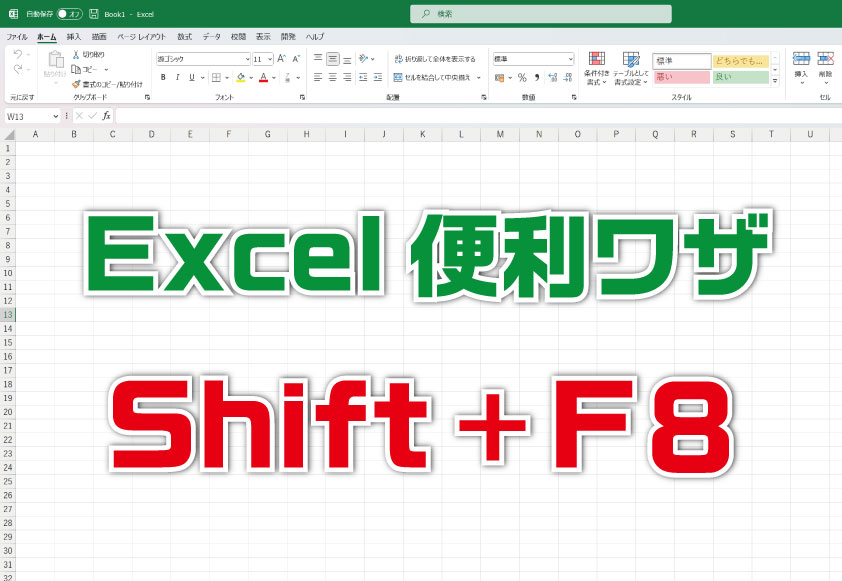Click the Borders grid icon
This screenshot has height=581, width=842.
pos(216,77)
